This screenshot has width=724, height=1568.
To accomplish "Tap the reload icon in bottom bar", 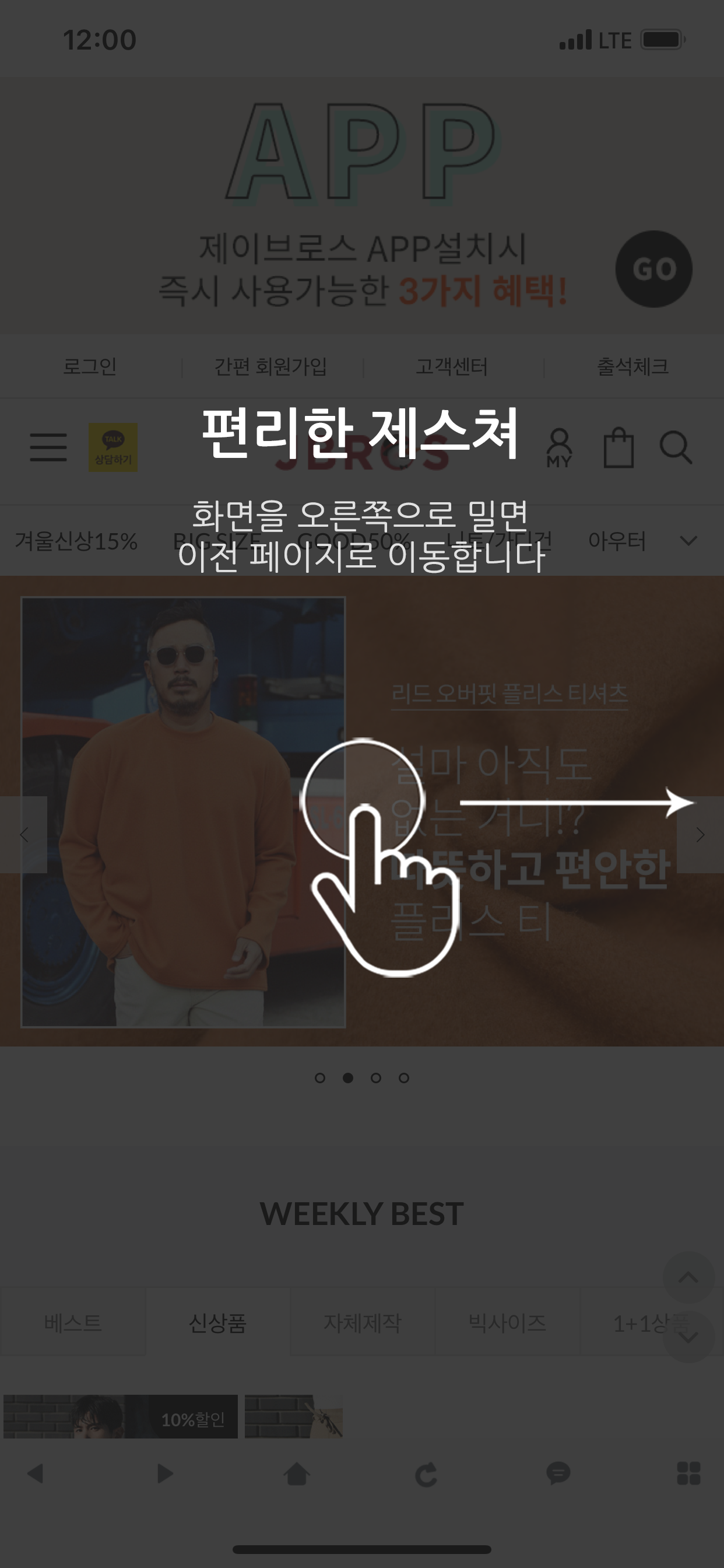I will 427,1474.
